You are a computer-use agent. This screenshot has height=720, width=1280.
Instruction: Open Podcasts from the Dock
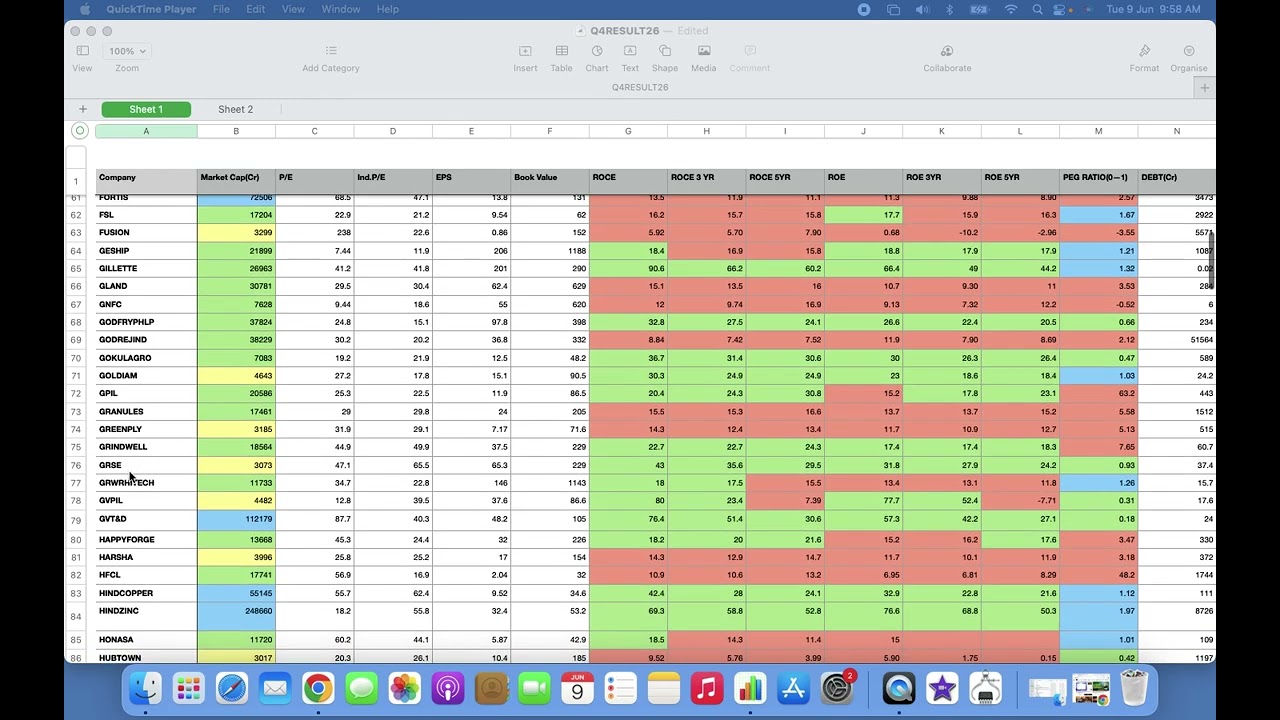[448, 688]
